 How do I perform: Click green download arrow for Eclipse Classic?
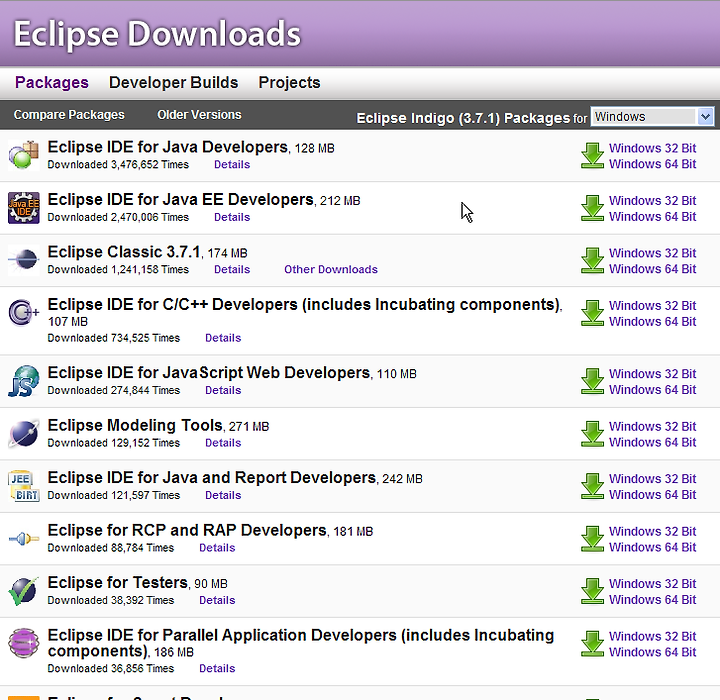coord(592,260)
